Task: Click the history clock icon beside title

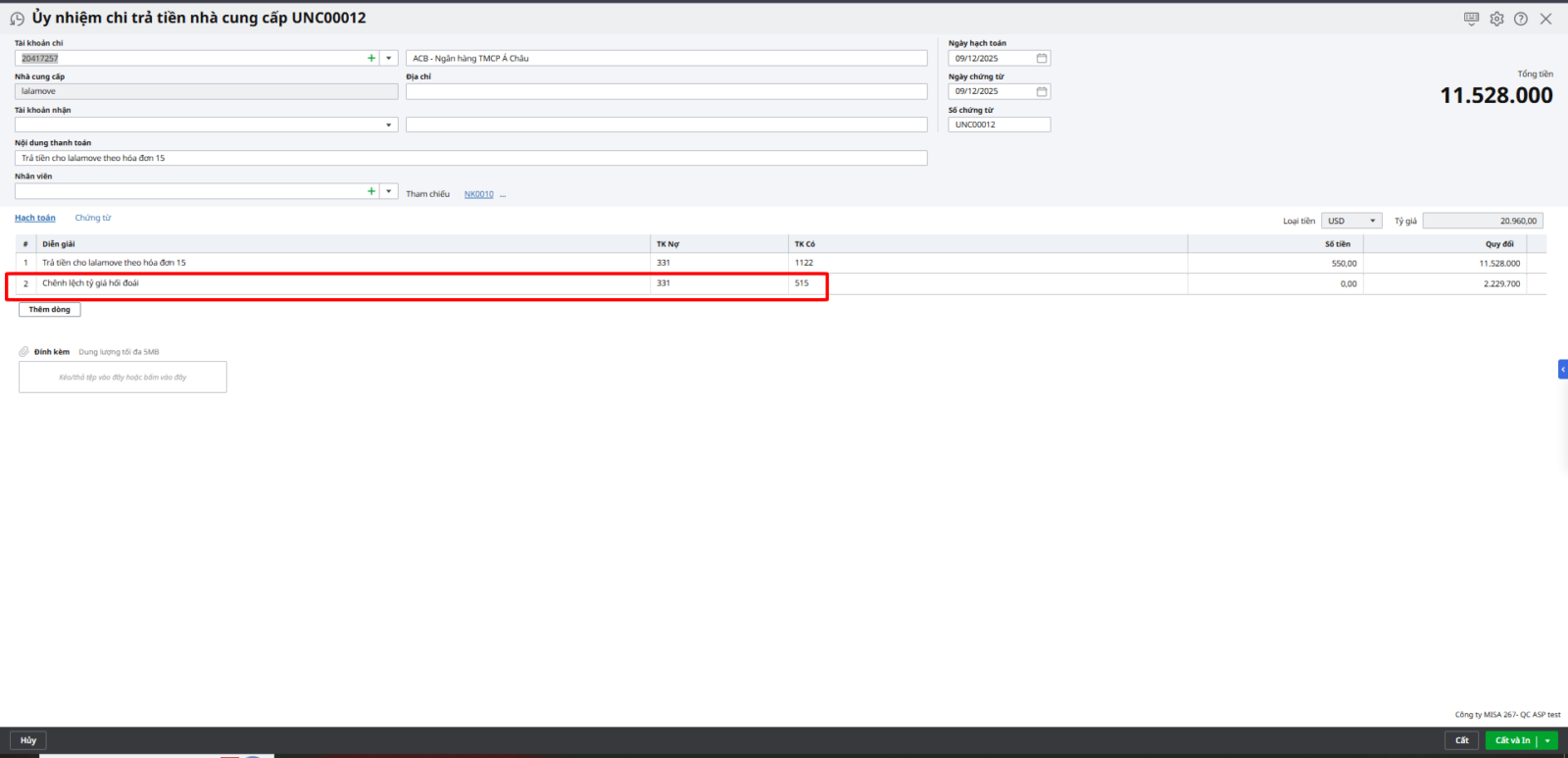Action: tap(17, 19)
